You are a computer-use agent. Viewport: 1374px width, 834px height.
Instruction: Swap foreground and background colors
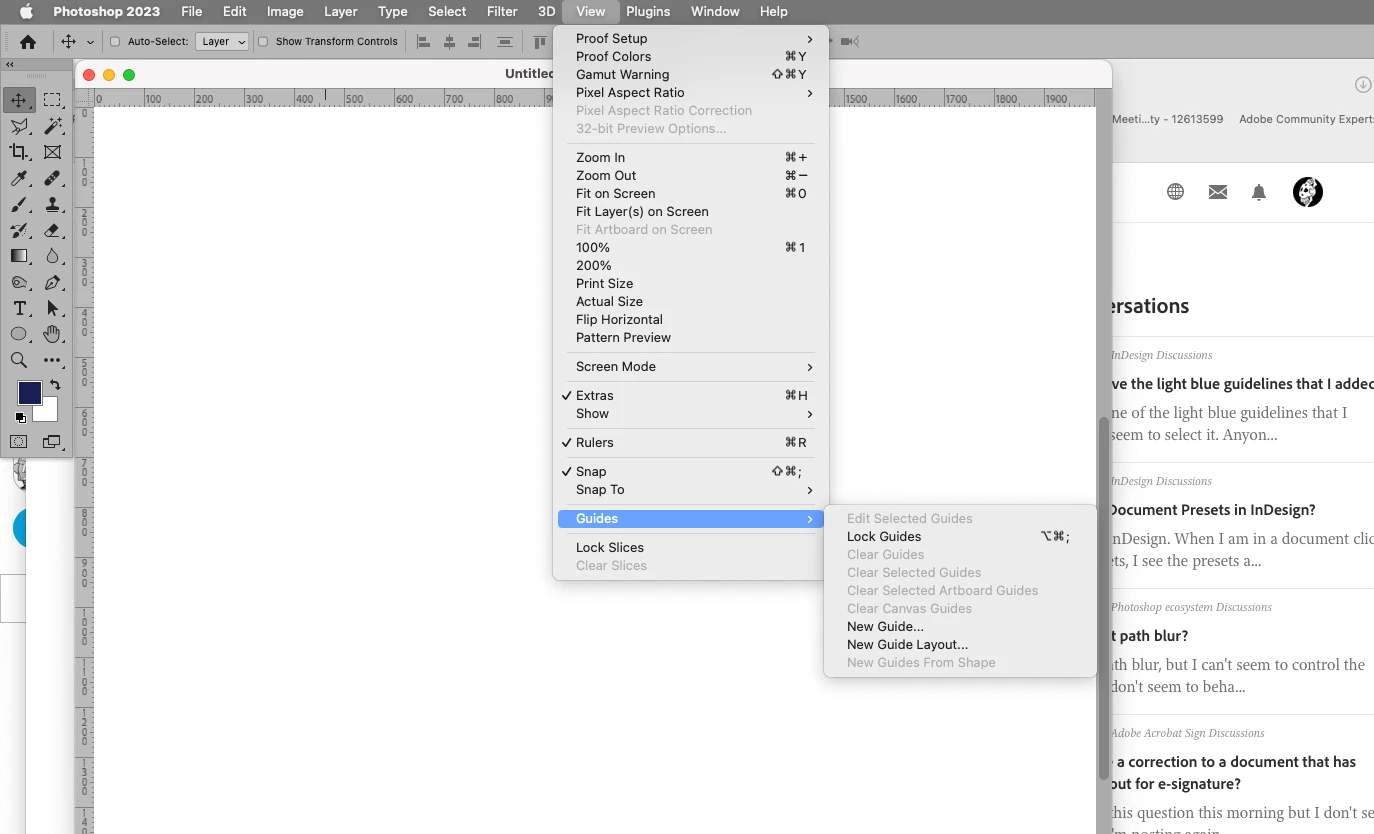click(55, 384)
